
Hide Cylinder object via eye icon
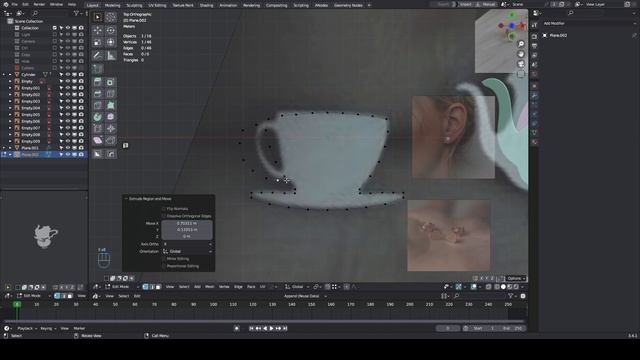(68, 75)
